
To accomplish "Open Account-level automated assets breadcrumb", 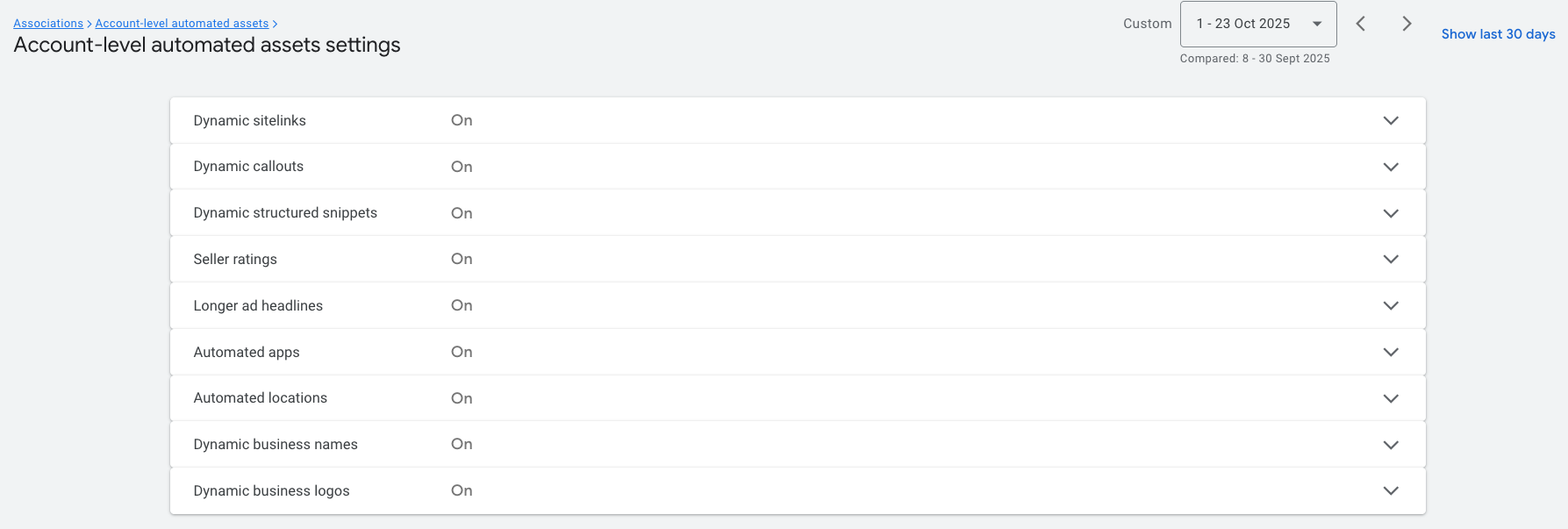I will click(x=182, y=24).
